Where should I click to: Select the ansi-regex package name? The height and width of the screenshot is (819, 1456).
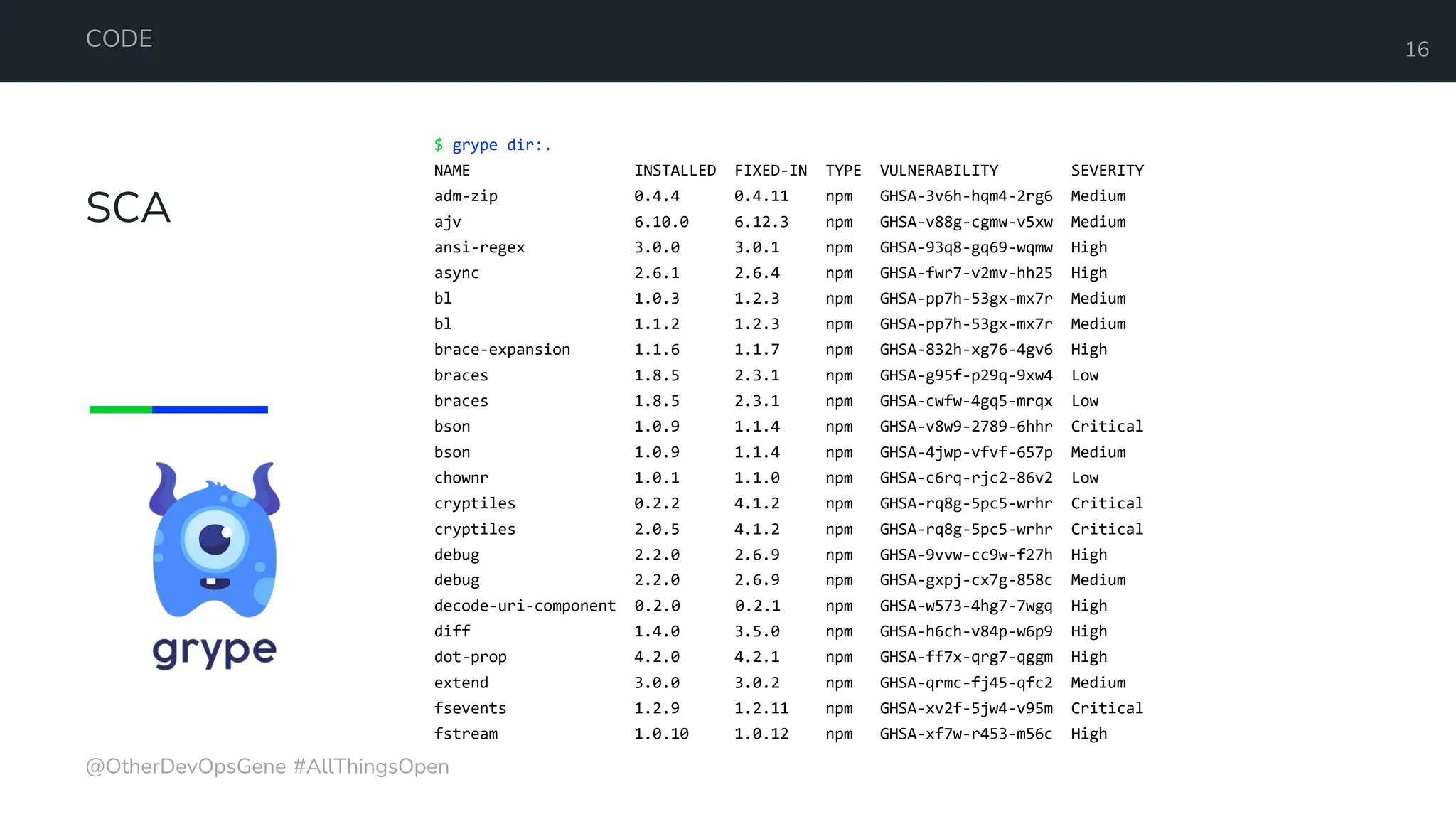pyautogui.click(x=480, y=247)
